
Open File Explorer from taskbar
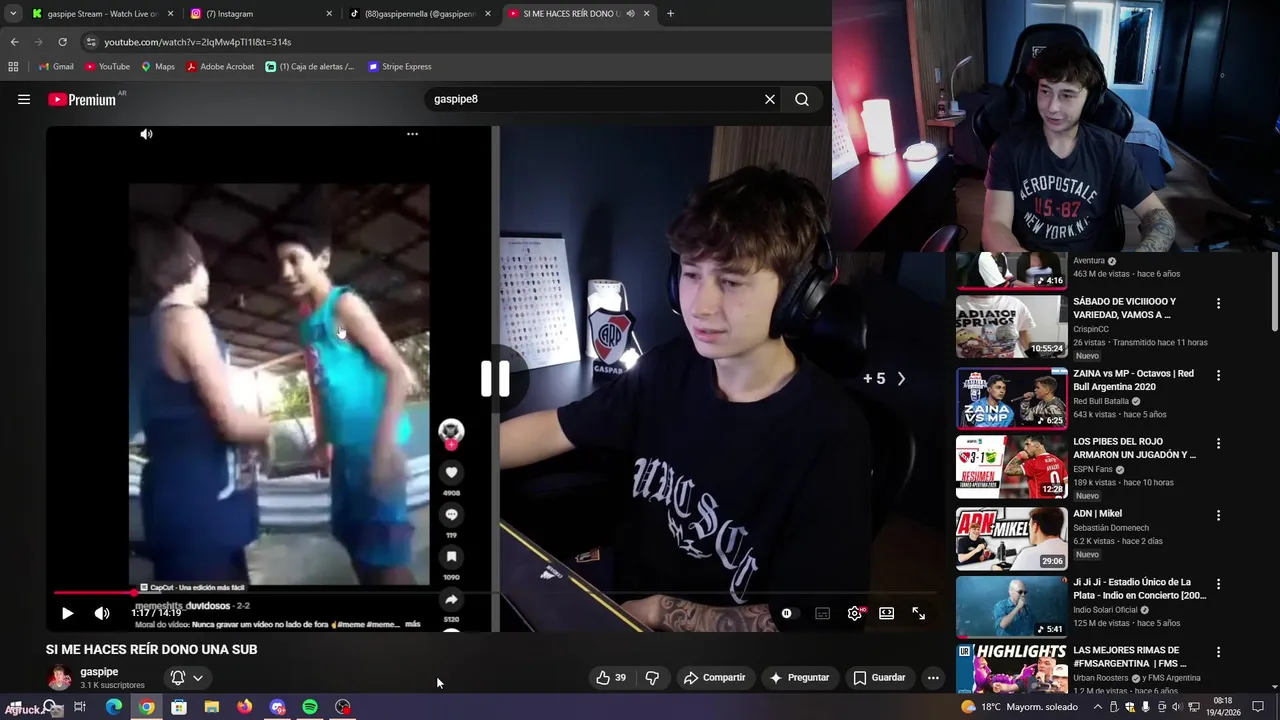[212, 707]
